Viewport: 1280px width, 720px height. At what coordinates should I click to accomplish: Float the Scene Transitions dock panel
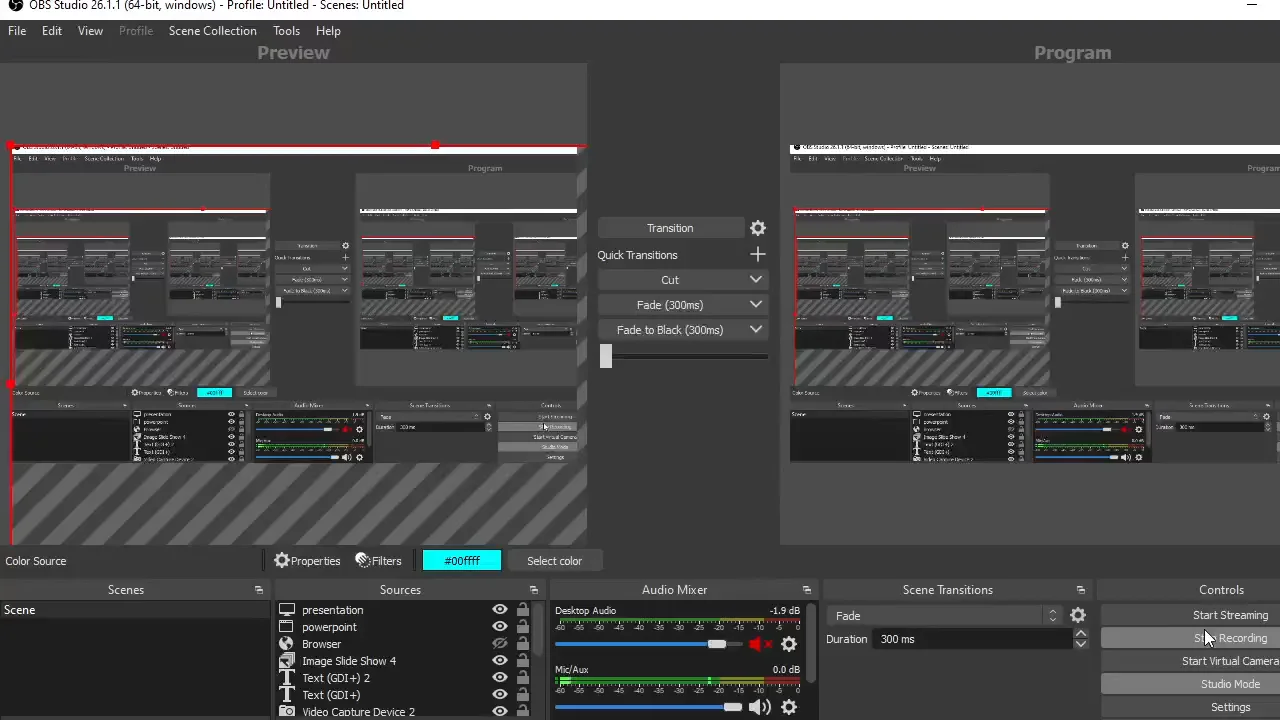[1081, 590]
